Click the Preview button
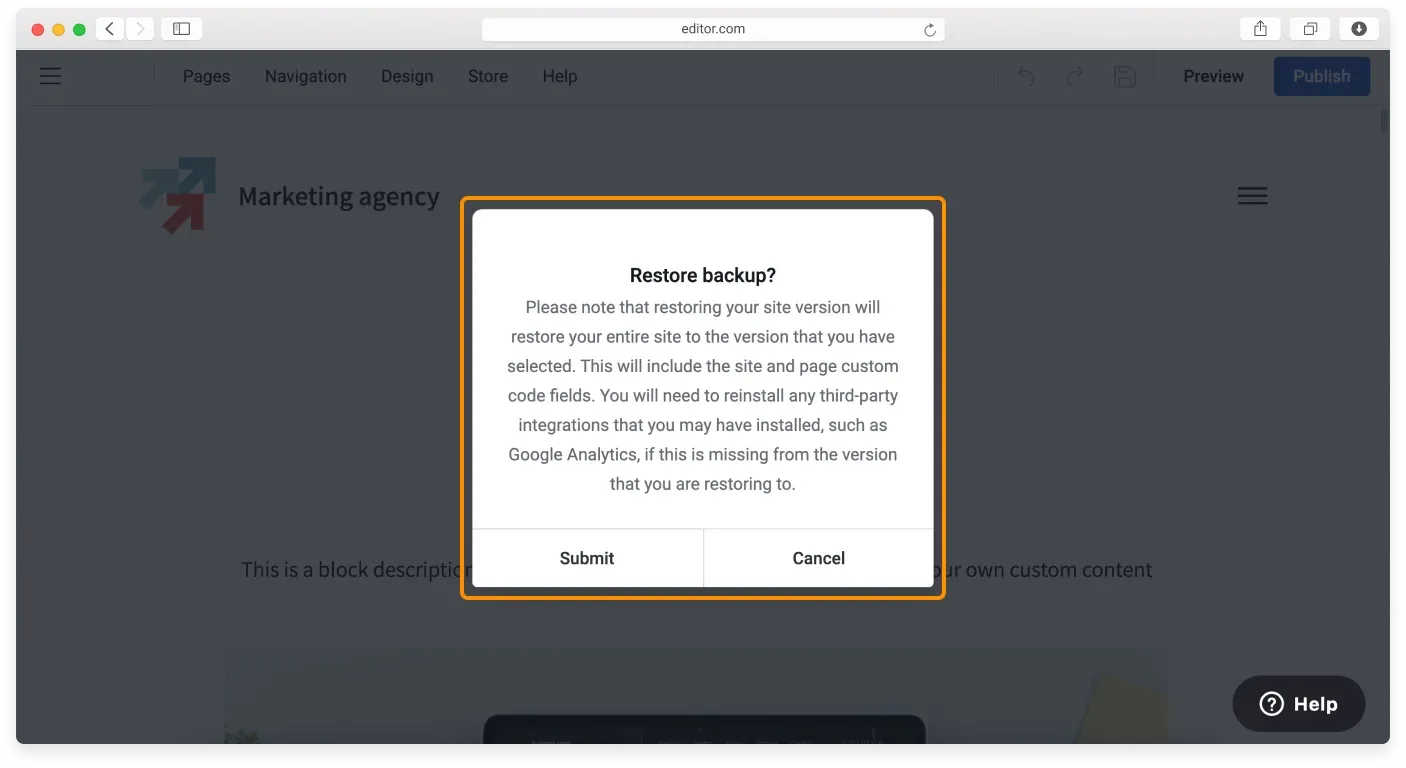 pyautogui.click(x=1214, y=76)
